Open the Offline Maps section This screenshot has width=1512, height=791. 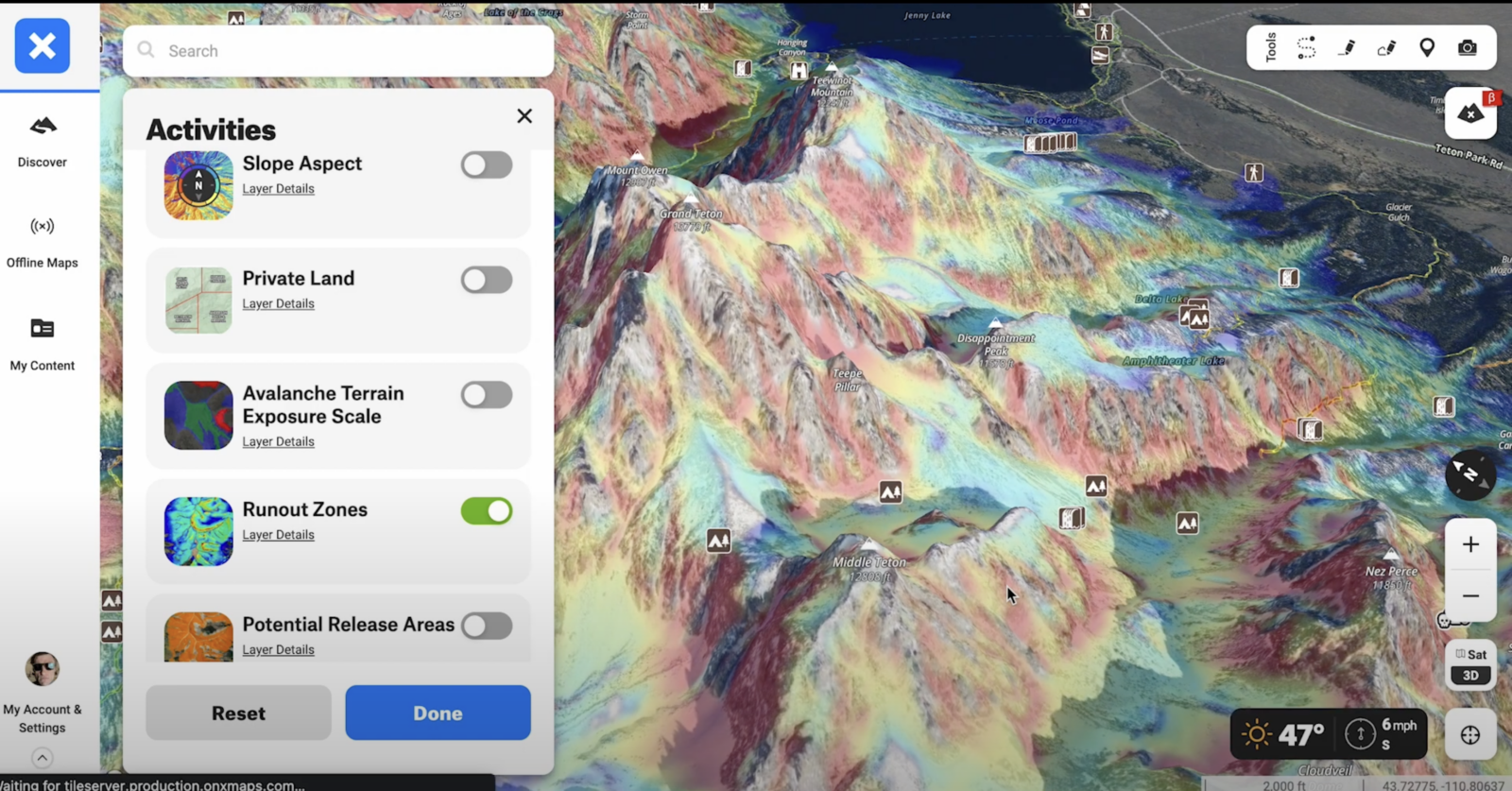point(43,242)
